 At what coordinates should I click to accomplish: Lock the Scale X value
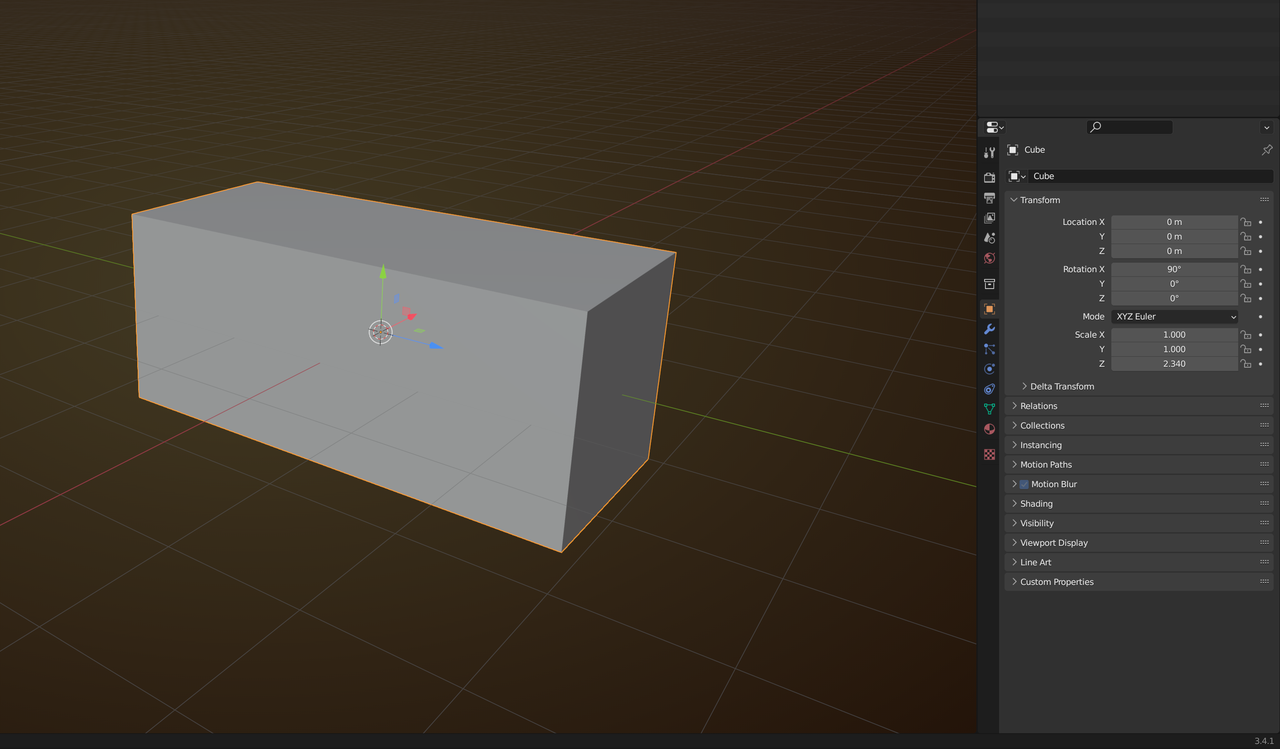[1246, 335]
